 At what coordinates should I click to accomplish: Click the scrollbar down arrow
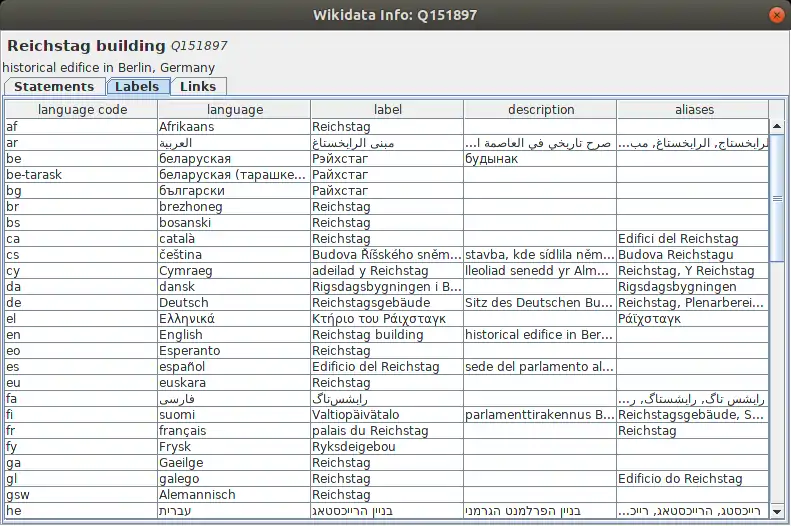777,509
